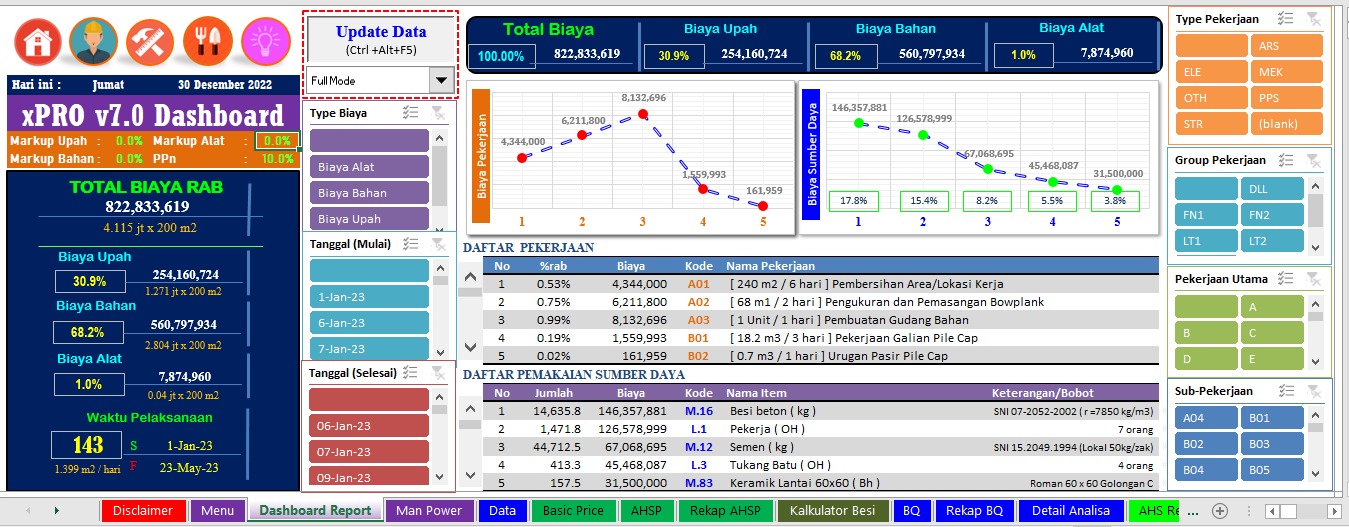Select Biaya Bahan in Type Biaya slicer
This screenshot has height=527, width=1349.
pyautogui.click(x=367, y=193)
